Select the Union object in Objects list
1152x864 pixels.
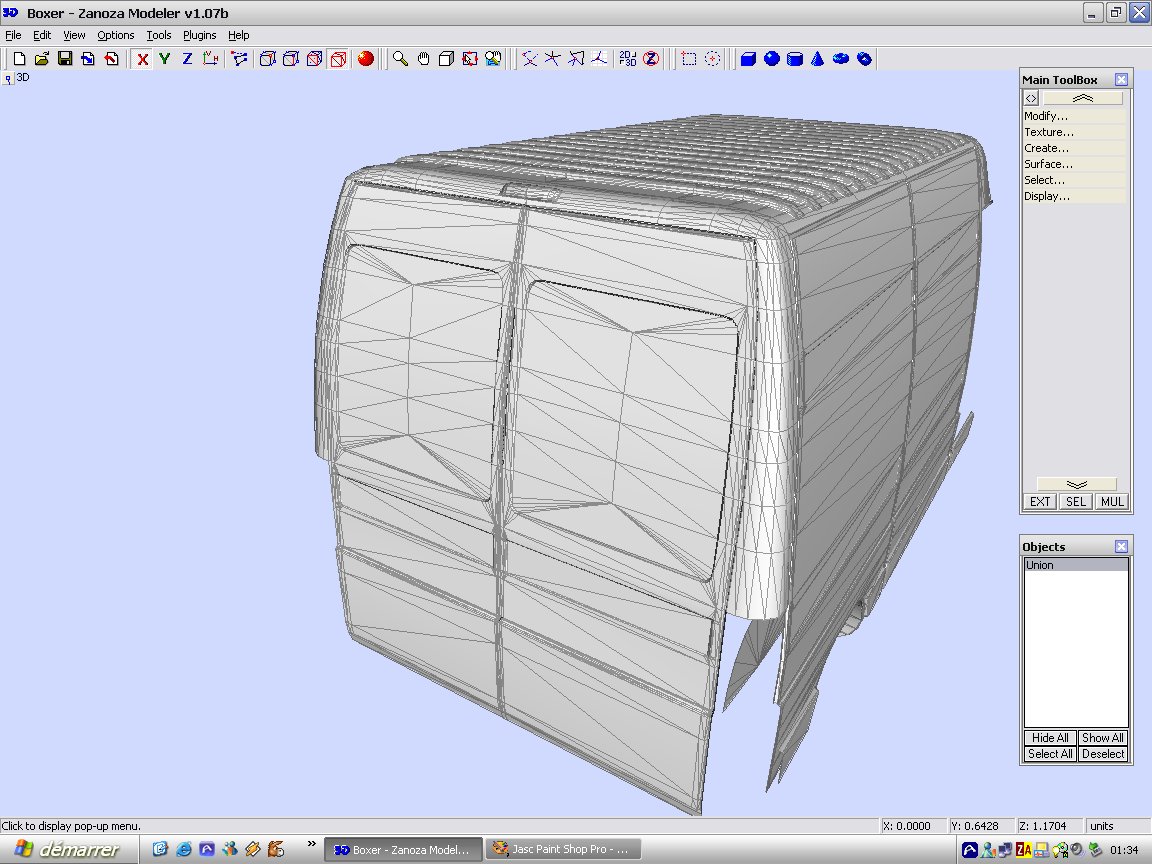point(1075,565)
